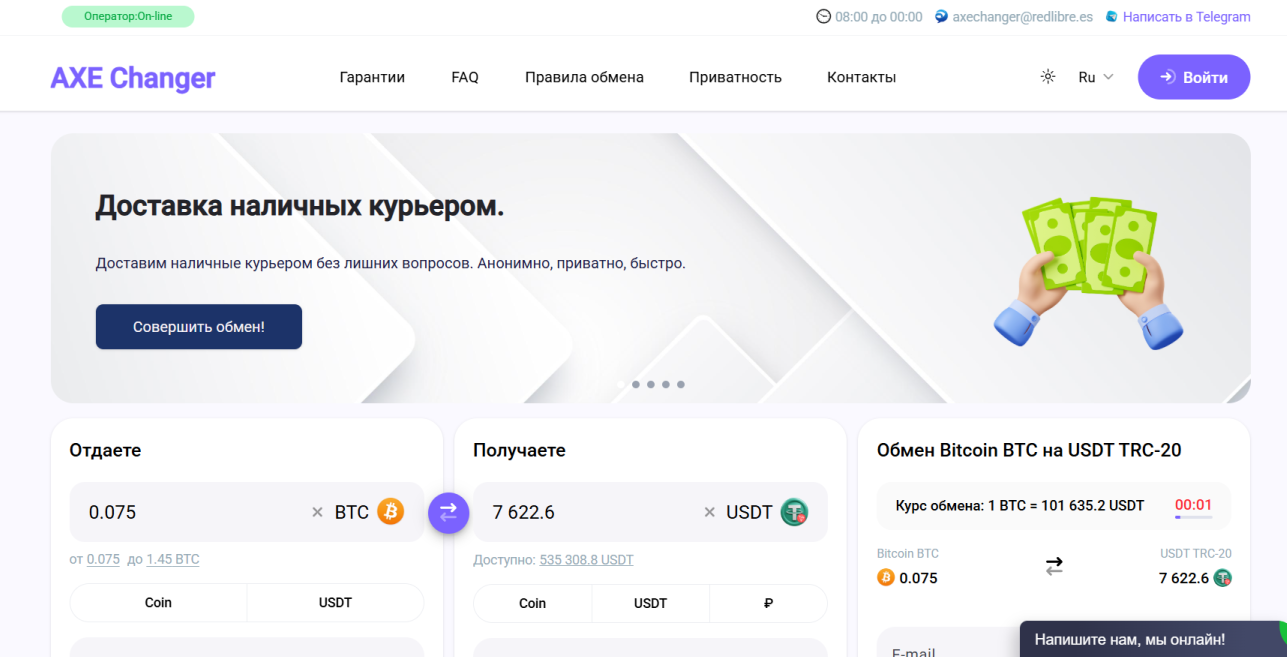1287x657 pixels.
Task: Click the email icon next to axechanger address
Action: click(x=941, y=17)
